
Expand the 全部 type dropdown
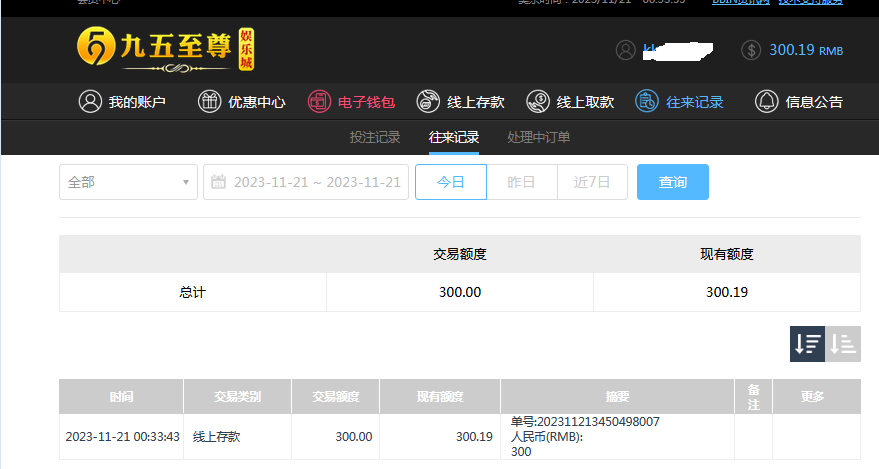[x=128, y=182]
